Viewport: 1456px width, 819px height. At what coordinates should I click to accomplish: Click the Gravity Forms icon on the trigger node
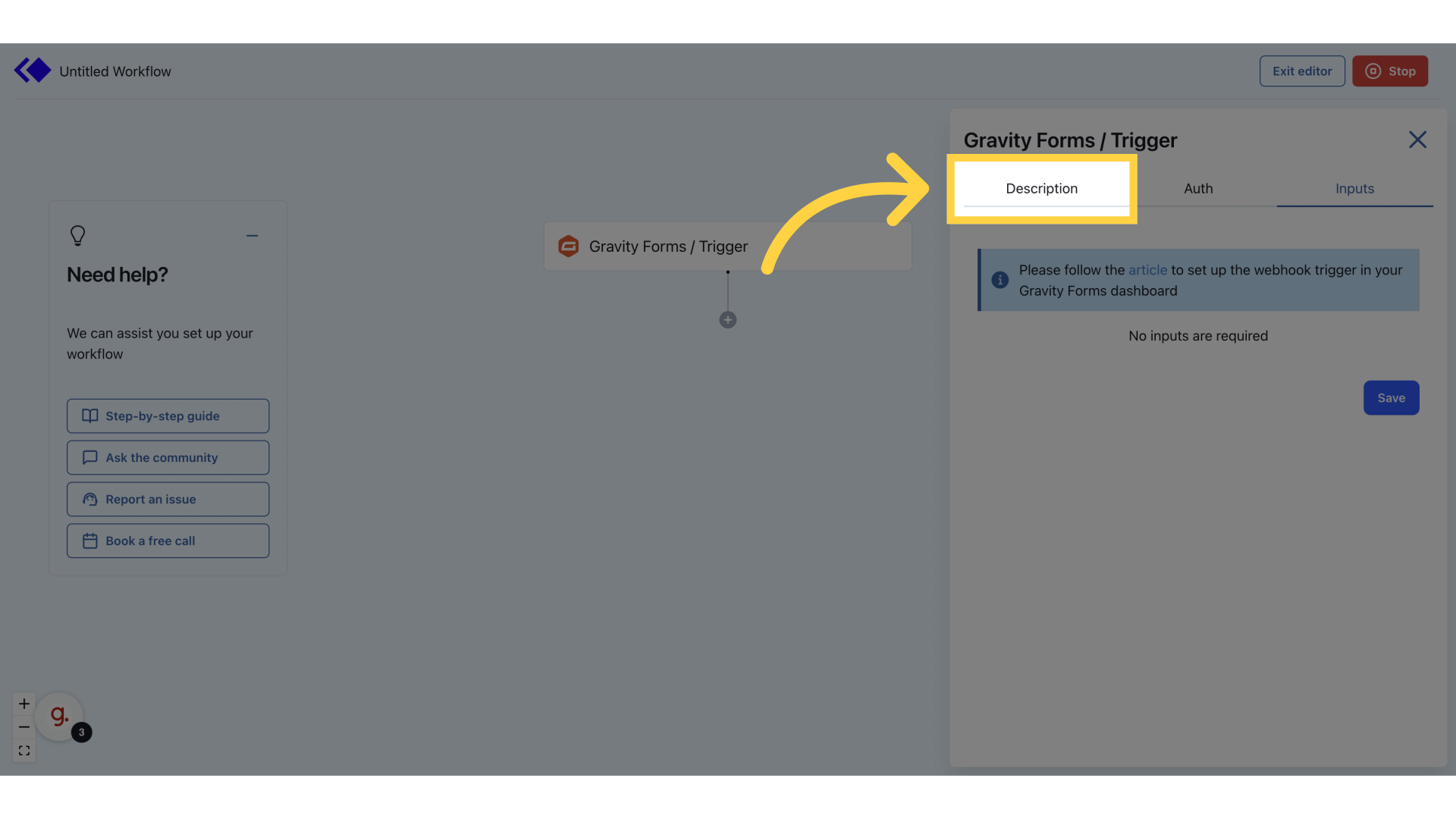pos(568,246)
